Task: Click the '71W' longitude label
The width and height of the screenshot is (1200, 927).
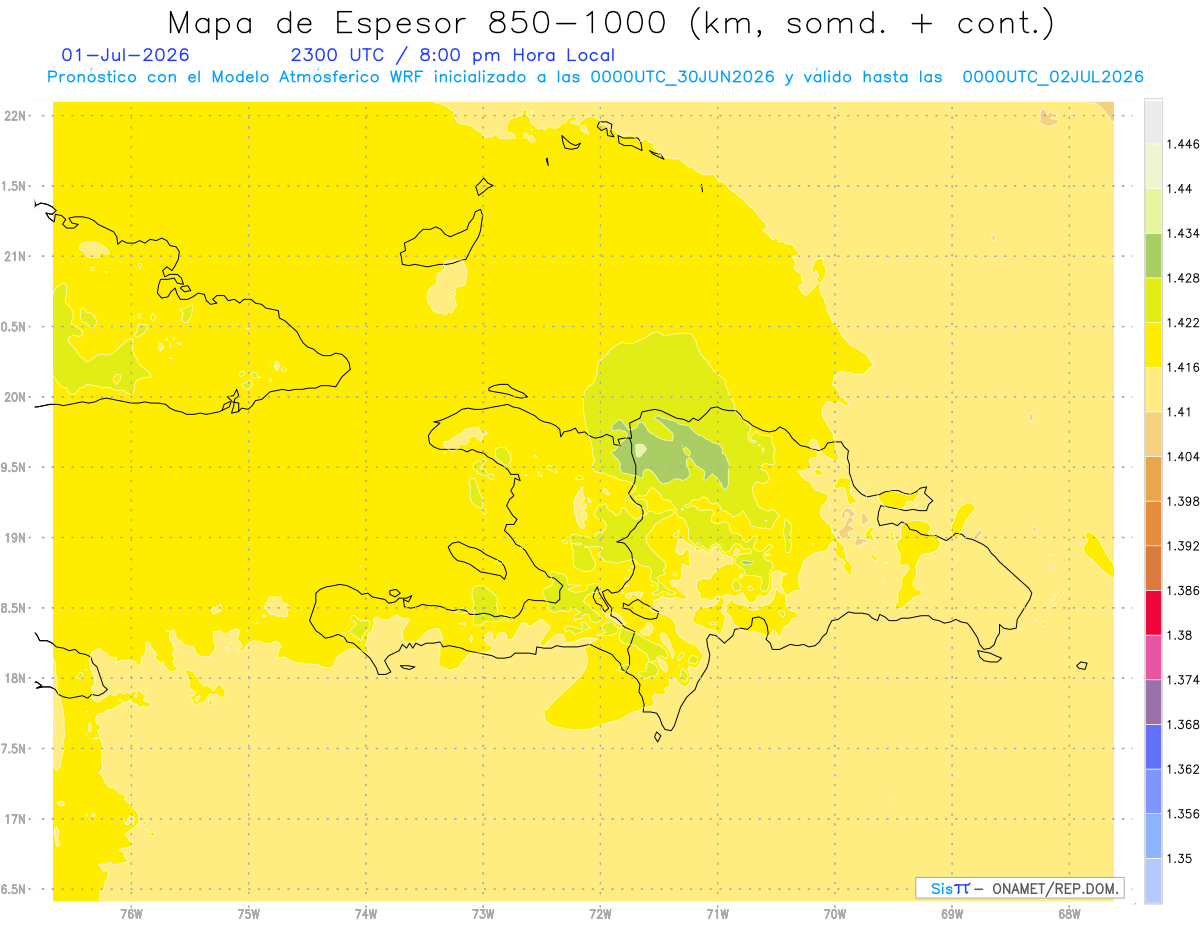Action: click(x=718, y=913)
